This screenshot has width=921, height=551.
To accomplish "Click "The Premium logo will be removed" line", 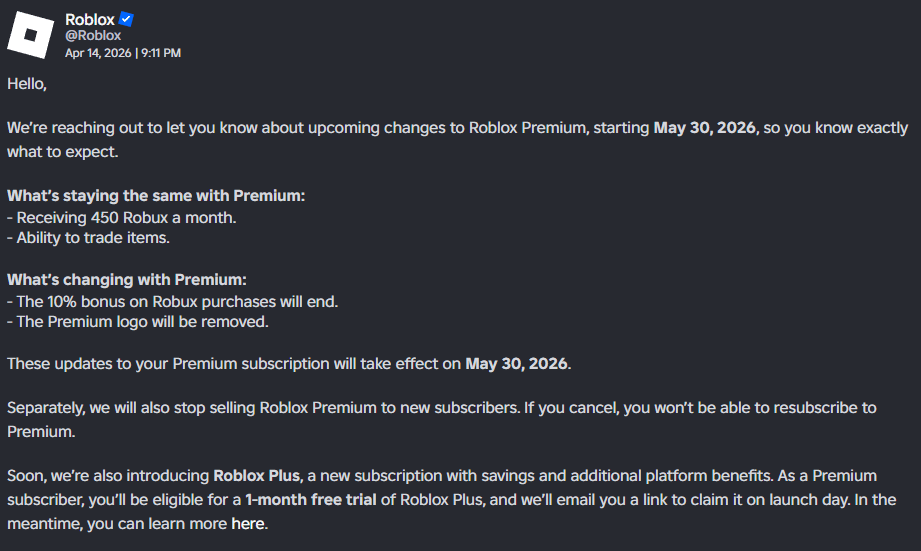I will [138, 322].
